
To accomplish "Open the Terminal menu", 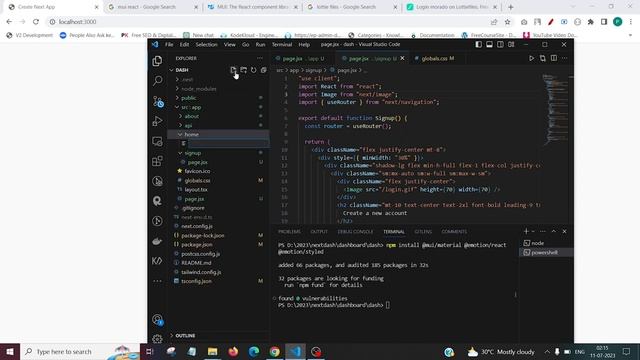I will pos(282,44).
